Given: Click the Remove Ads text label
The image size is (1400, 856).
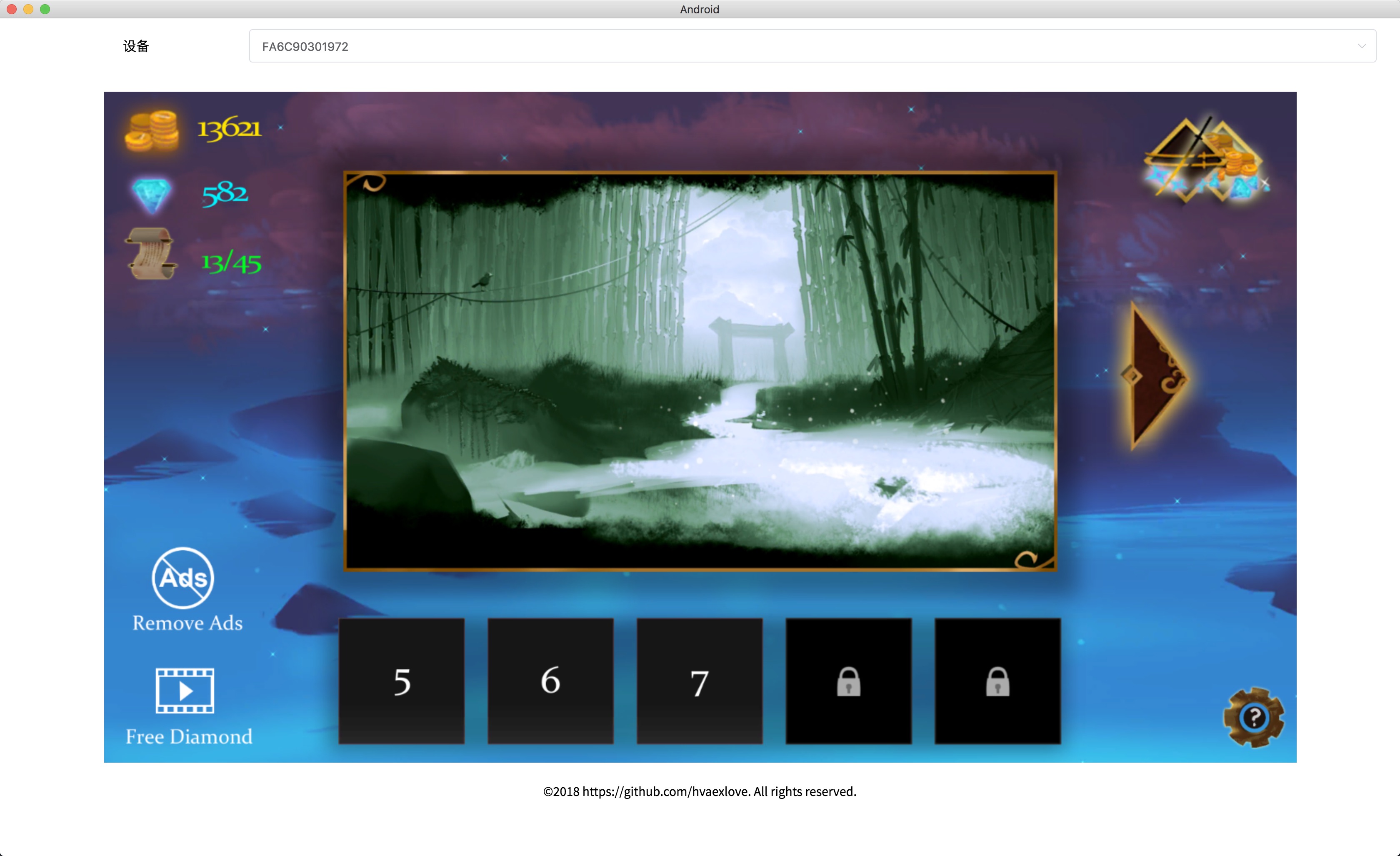Looking at the screenshot, I should pyautogui.click(x=187, y=623).
